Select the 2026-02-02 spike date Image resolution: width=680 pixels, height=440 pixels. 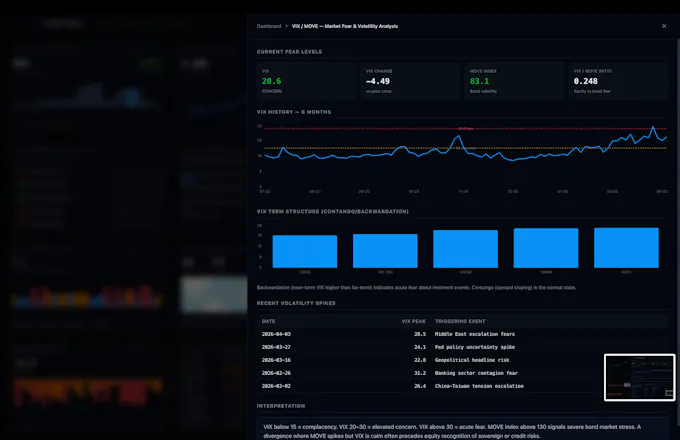pos(276,386)
